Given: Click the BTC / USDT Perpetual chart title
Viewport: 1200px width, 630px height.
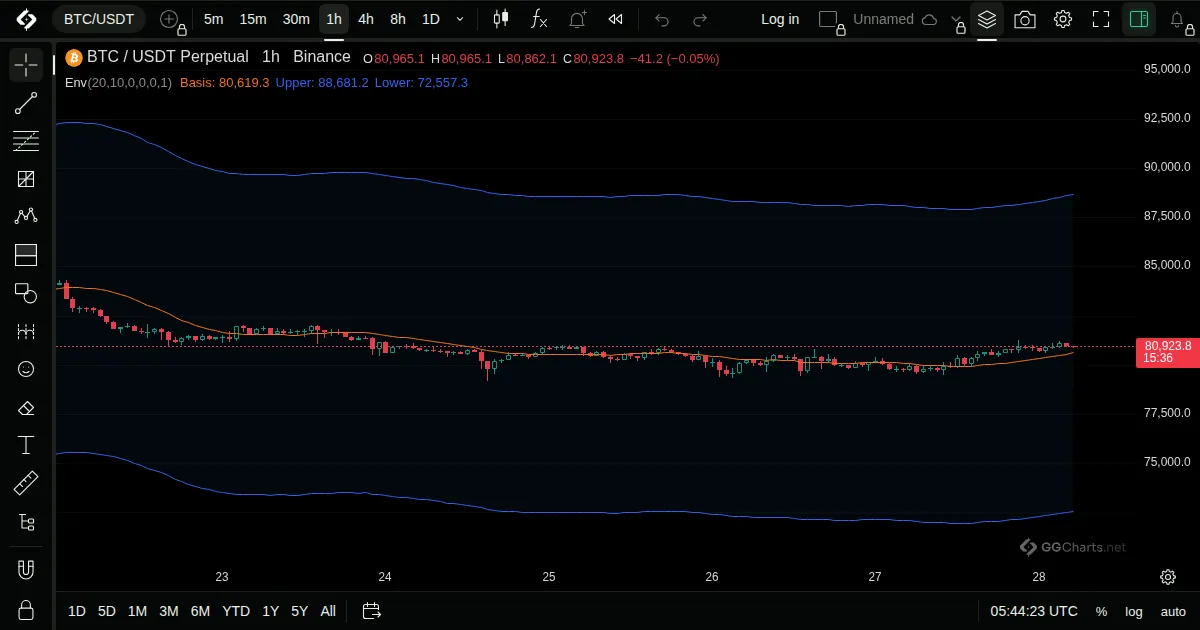Looking at the screenshot, I should pos(168,57).
